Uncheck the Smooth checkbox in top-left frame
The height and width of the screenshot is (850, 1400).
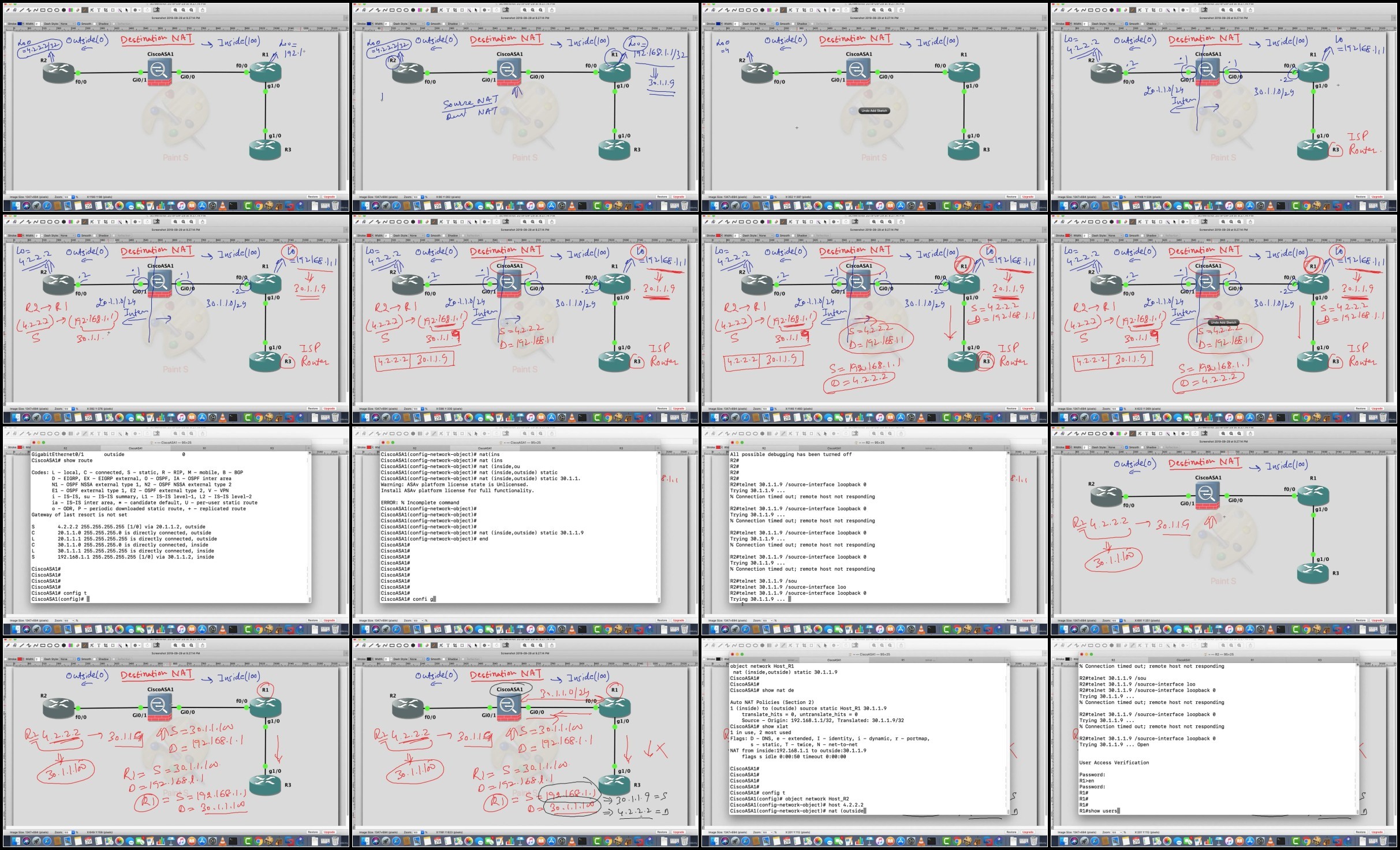pyautogui.click(x=79, y=24)
